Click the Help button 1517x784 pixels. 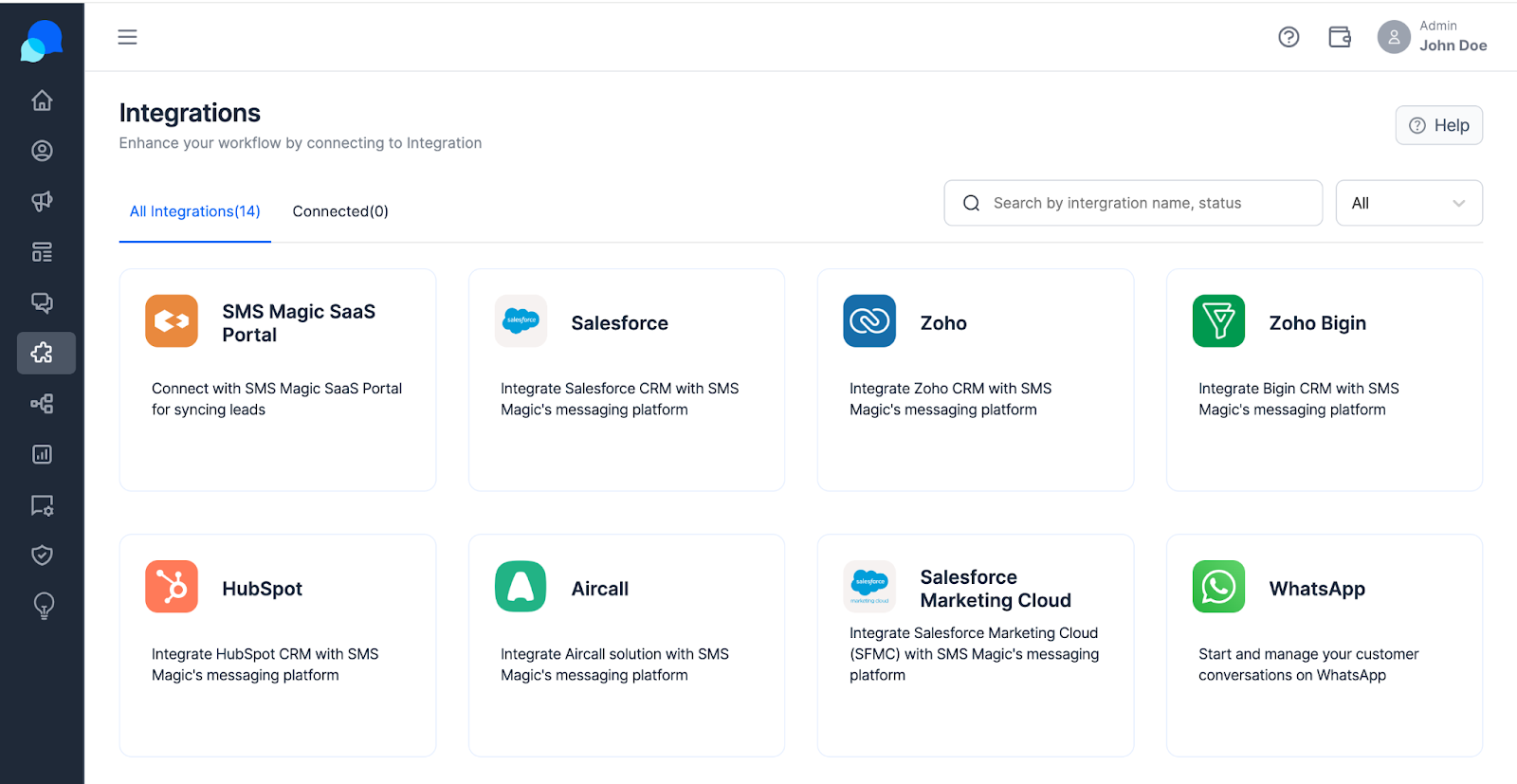[1439, 125]
